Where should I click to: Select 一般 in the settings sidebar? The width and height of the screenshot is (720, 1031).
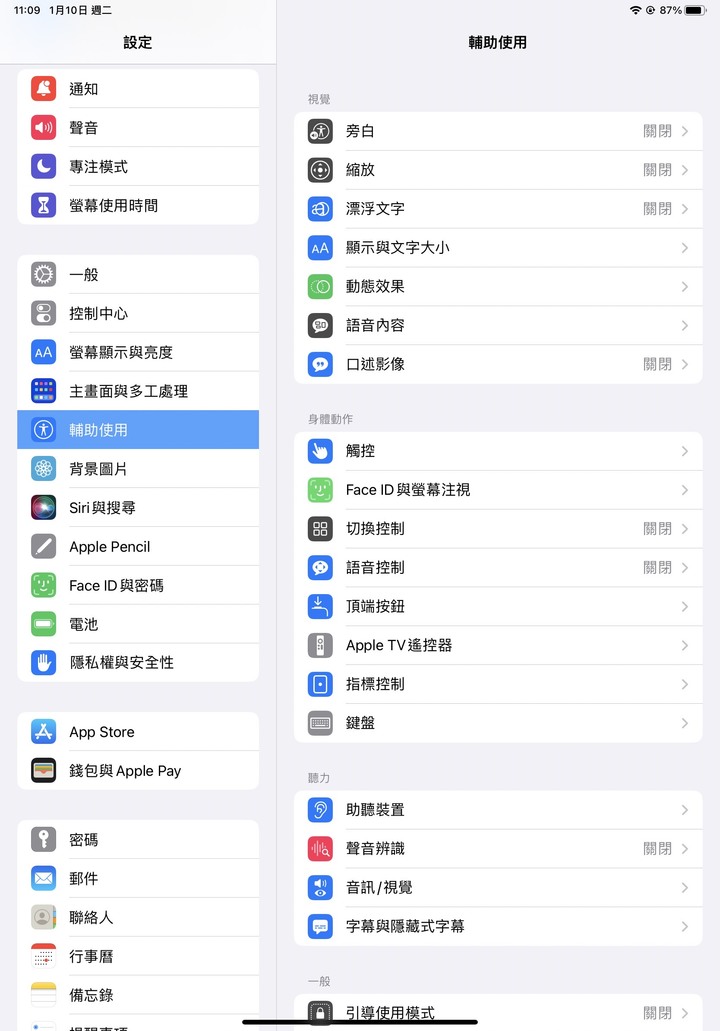(x=138, y=274)
